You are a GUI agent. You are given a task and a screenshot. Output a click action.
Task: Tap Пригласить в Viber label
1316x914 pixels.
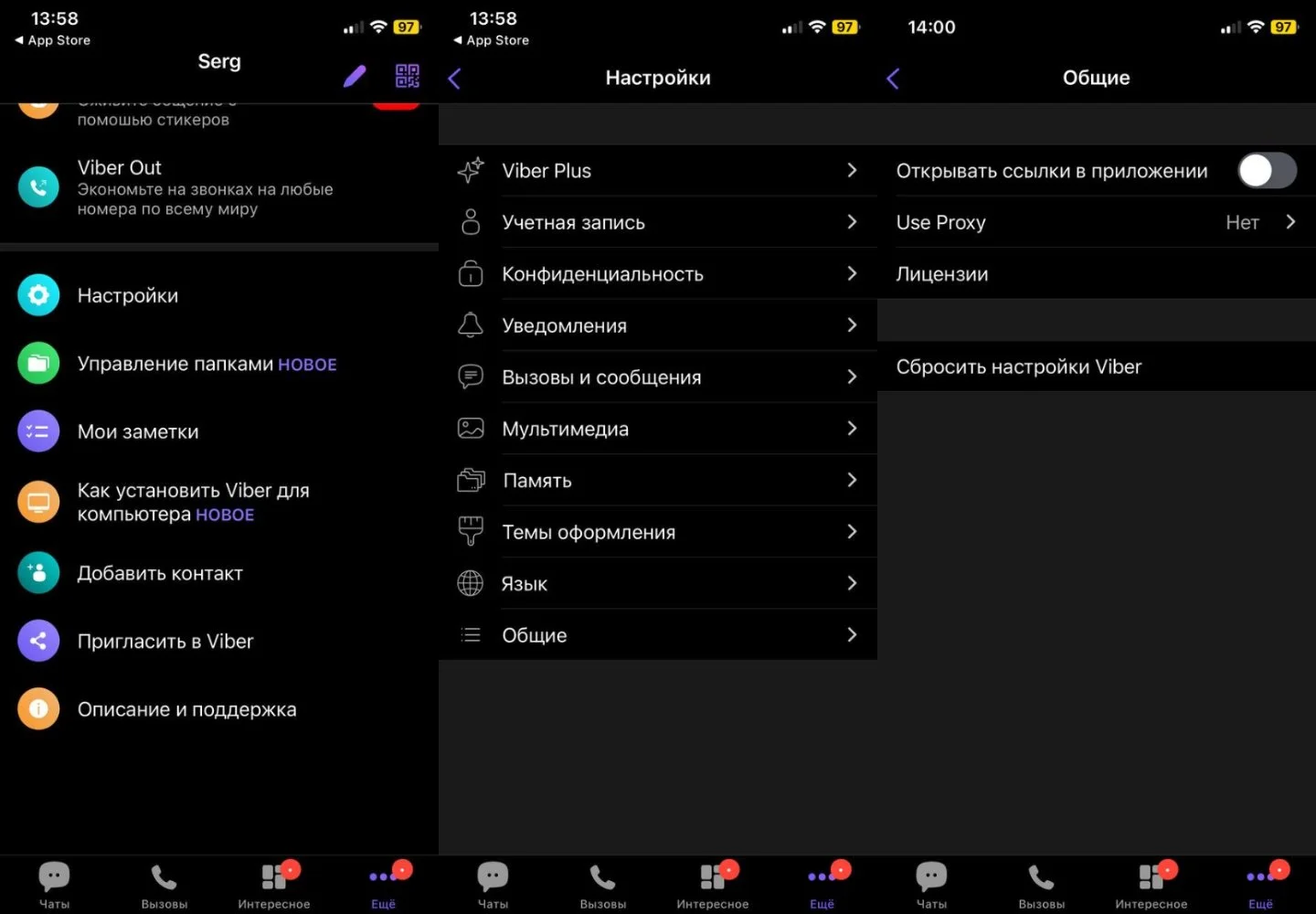165,641
